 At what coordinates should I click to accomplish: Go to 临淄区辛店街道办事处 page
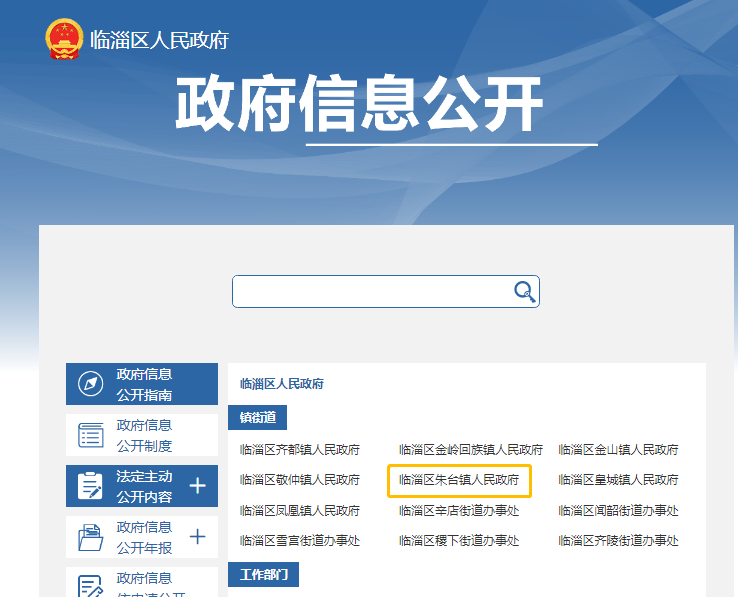click(459, 510)
